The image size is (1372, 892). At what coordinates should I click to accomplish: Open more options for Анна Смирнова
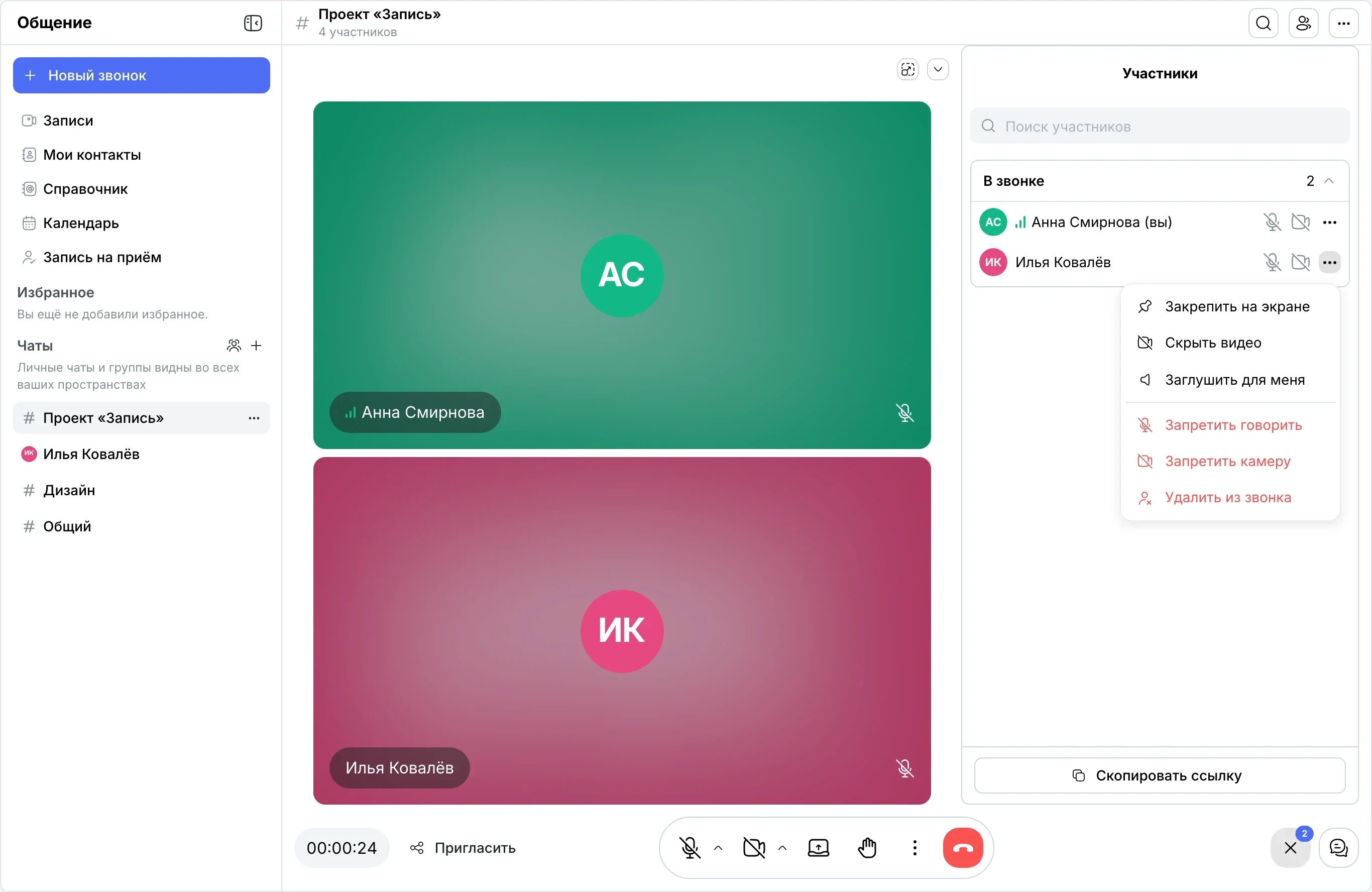tap(1329, 222)
